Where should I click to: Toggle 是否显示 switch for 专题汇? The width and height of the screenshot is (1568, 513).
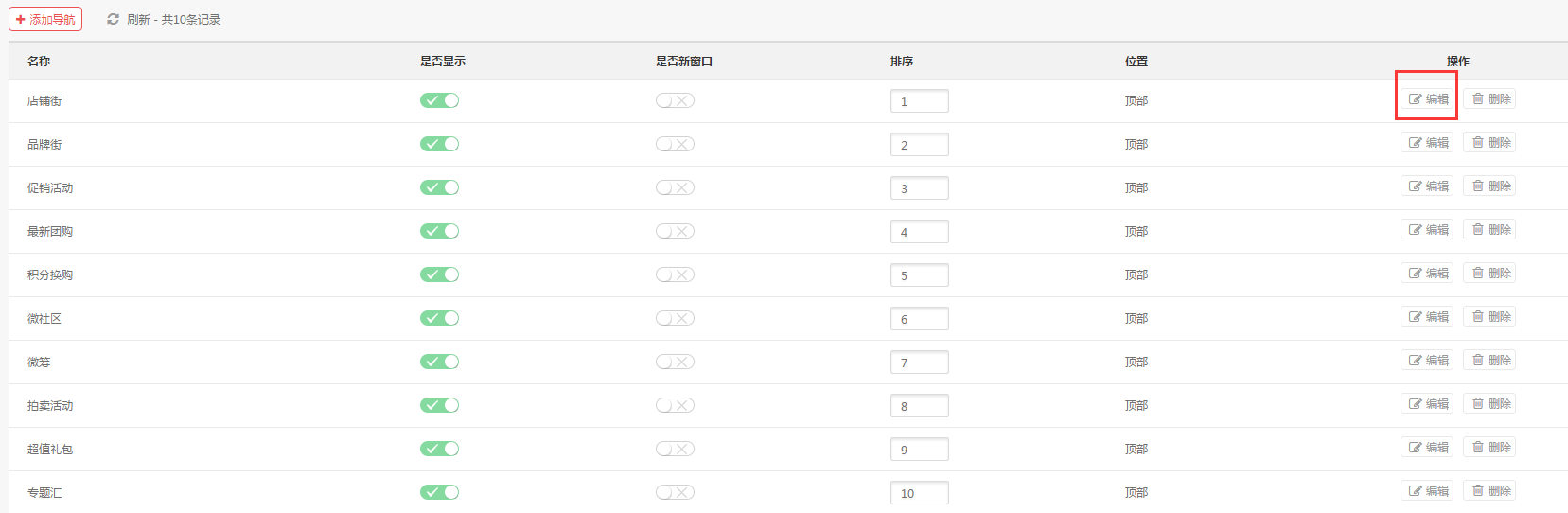coord(439,492)
